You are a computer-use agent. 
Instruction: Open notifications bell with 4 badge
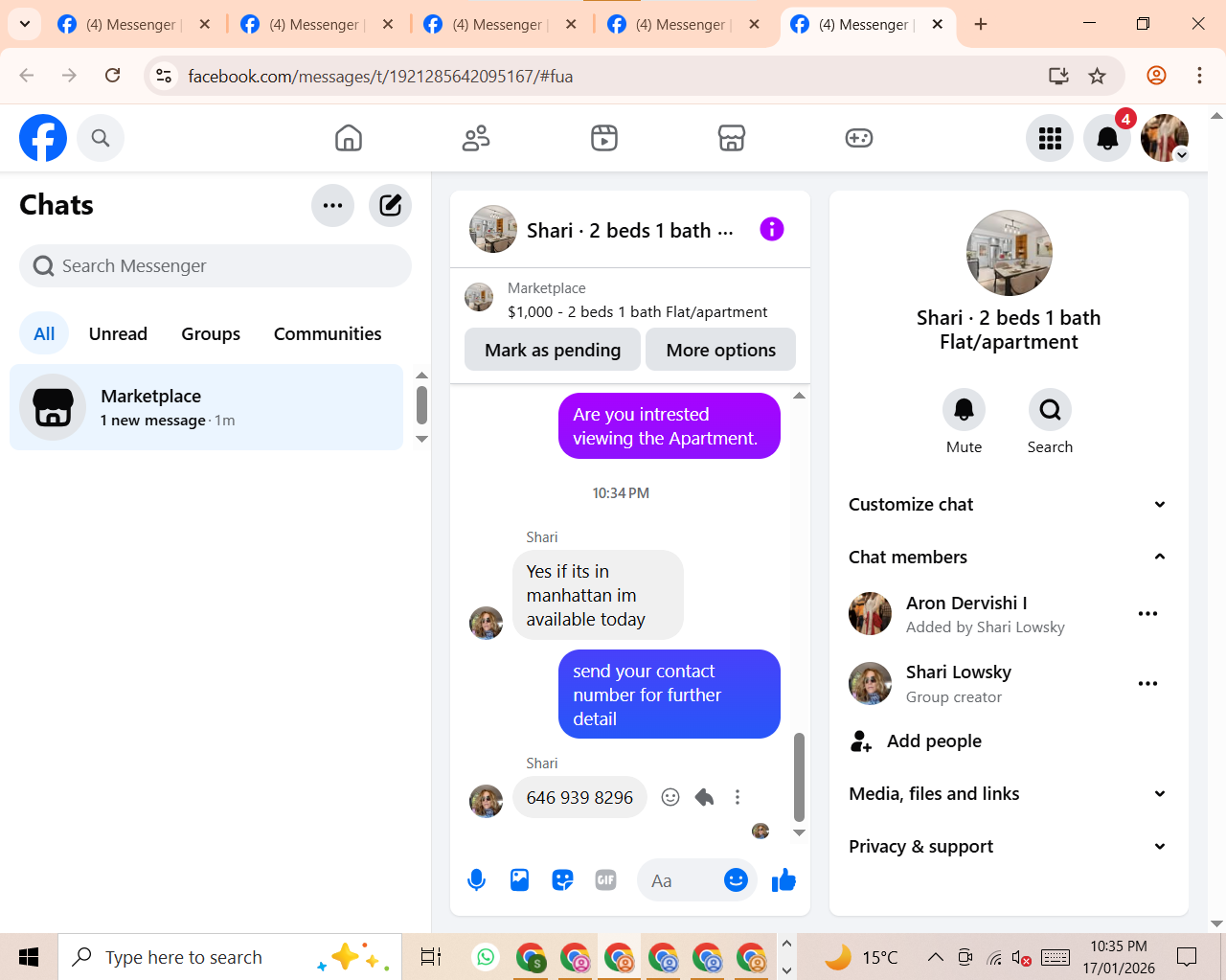[1107, 138]
